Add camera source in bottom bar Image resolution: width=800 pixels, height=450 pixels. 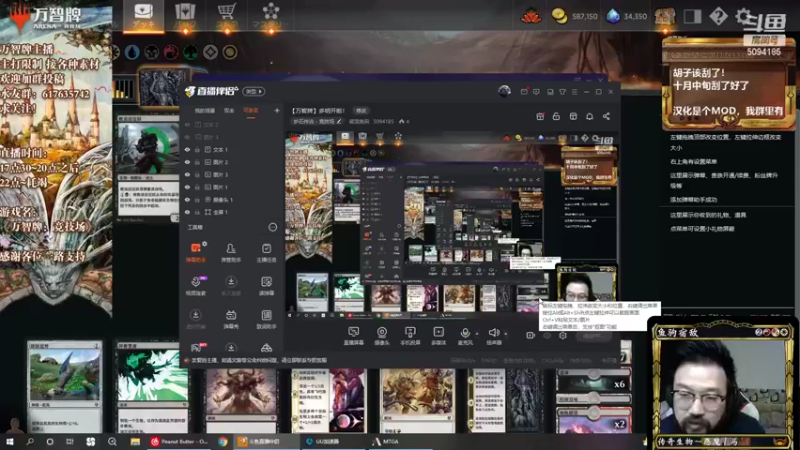coord(382,336)
